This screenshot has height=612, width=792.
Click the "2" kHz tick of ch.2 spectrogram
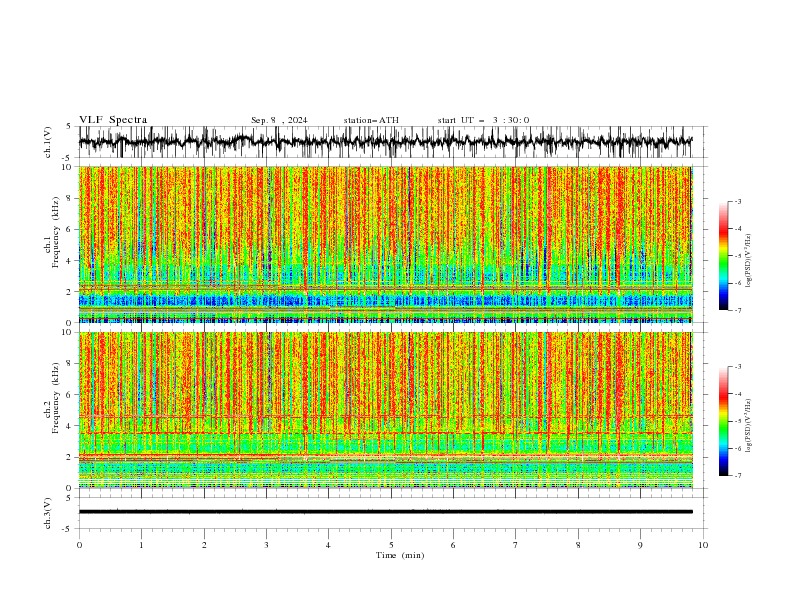click(70, 457)
